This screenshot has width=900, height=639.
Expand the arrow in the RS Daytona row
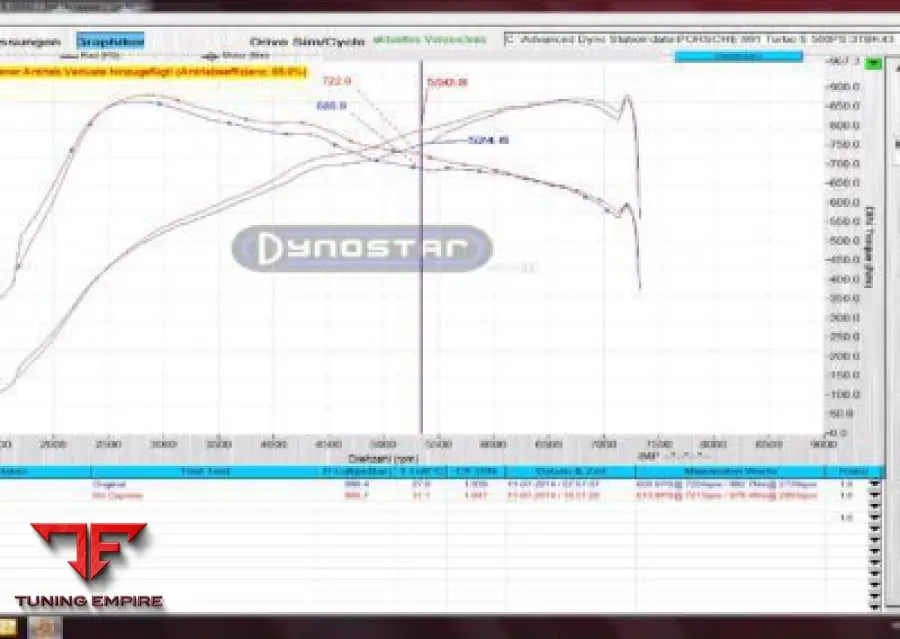[x=876, y=495]
